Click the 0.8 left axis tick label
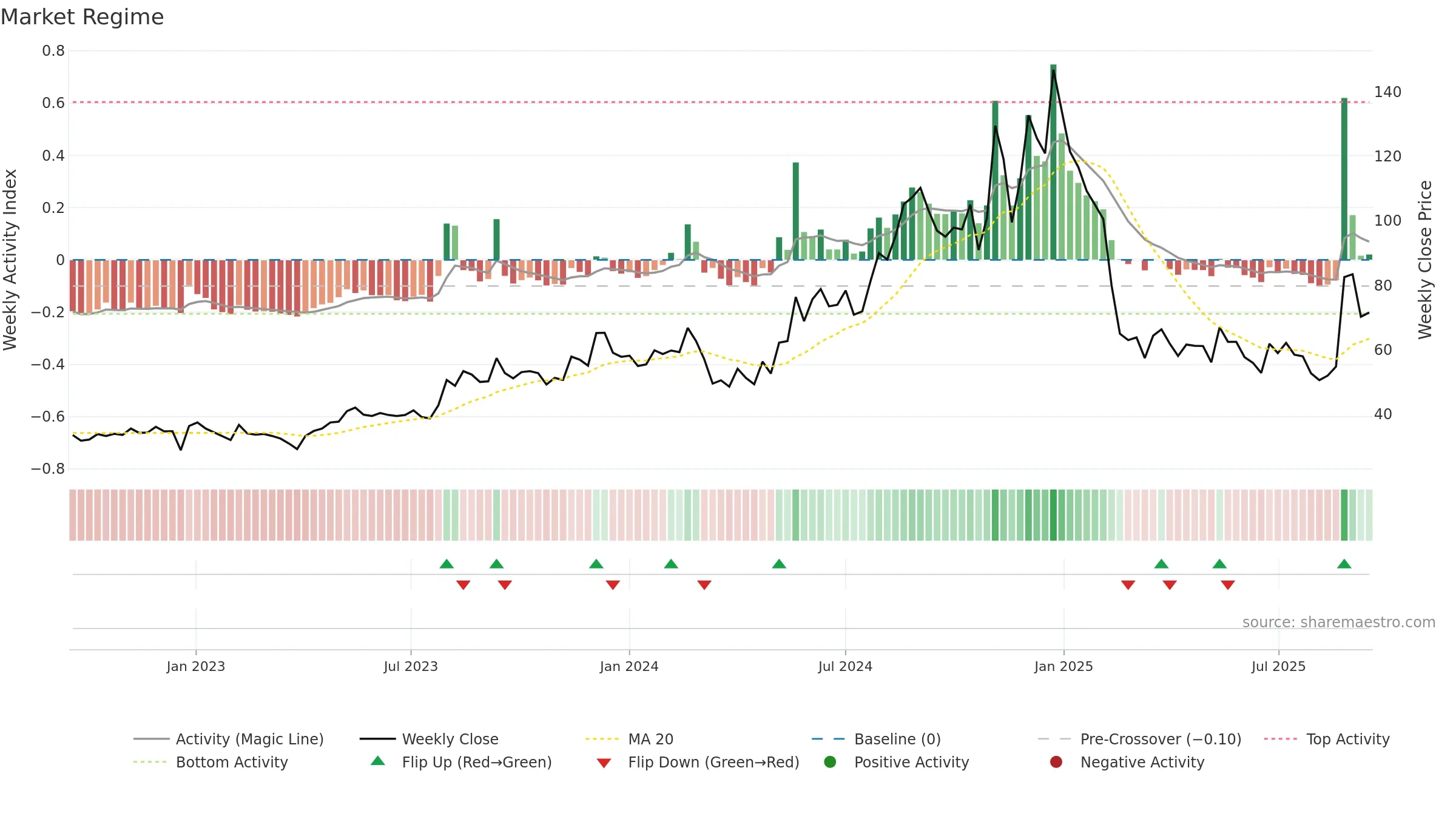Screen dimensions: 1456x819 [53, 51]
